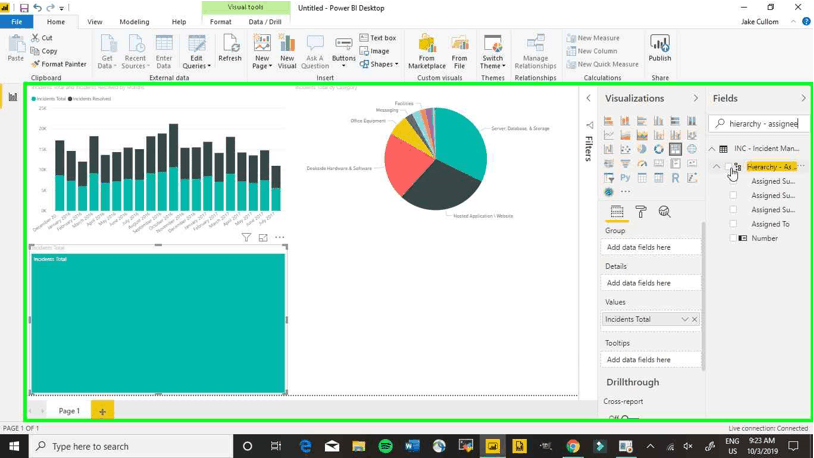Expand the Filters pane
Viewport: 814px width, 458px height.
588,98
